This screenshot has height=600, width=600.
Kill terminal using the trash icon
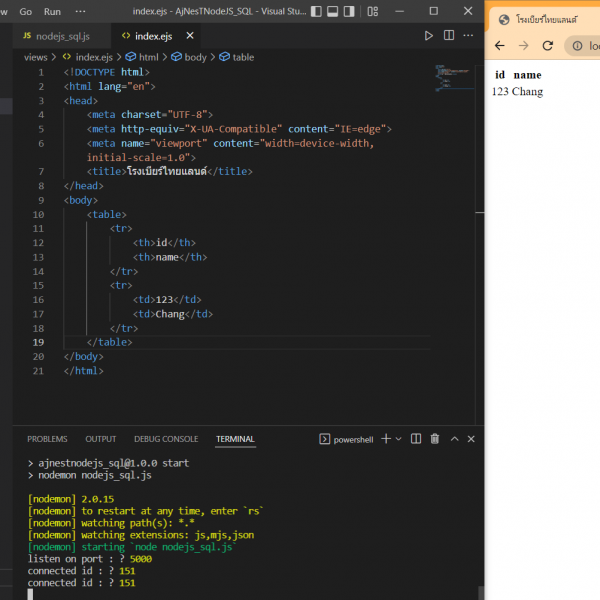point(434,439)
